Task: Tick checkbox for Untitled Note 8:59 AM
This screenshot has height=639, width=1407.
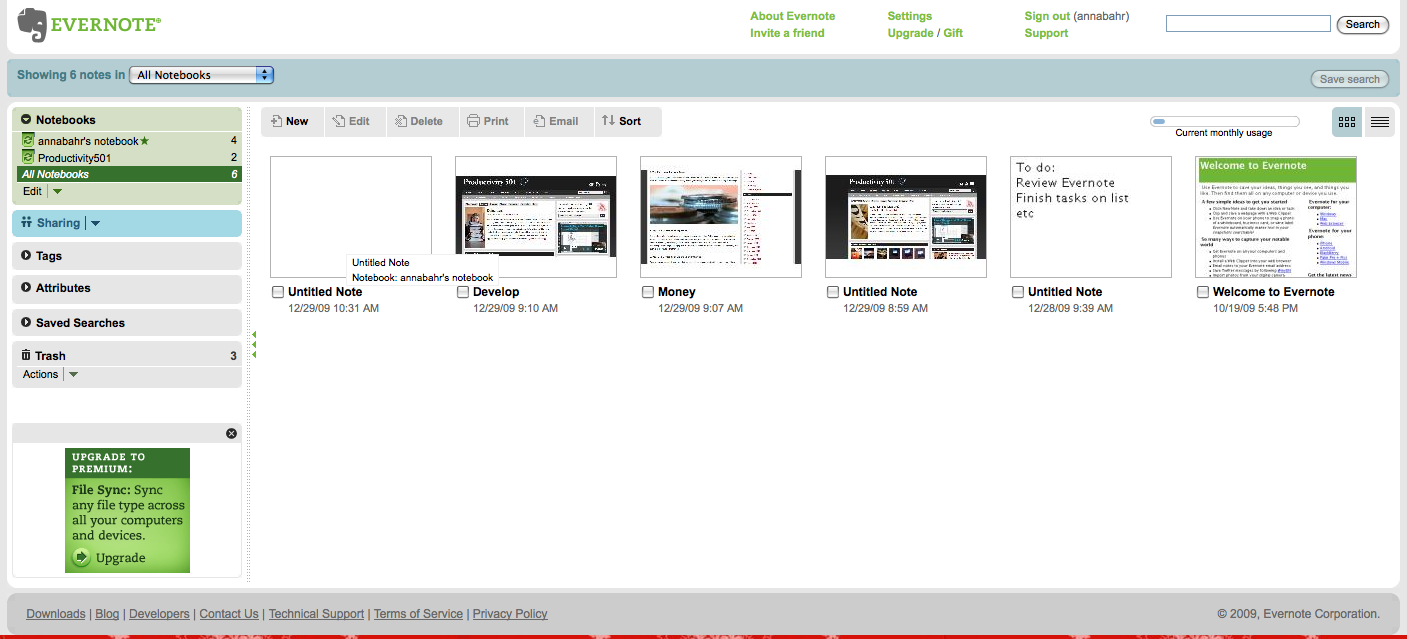Action: tap(833, 292)
